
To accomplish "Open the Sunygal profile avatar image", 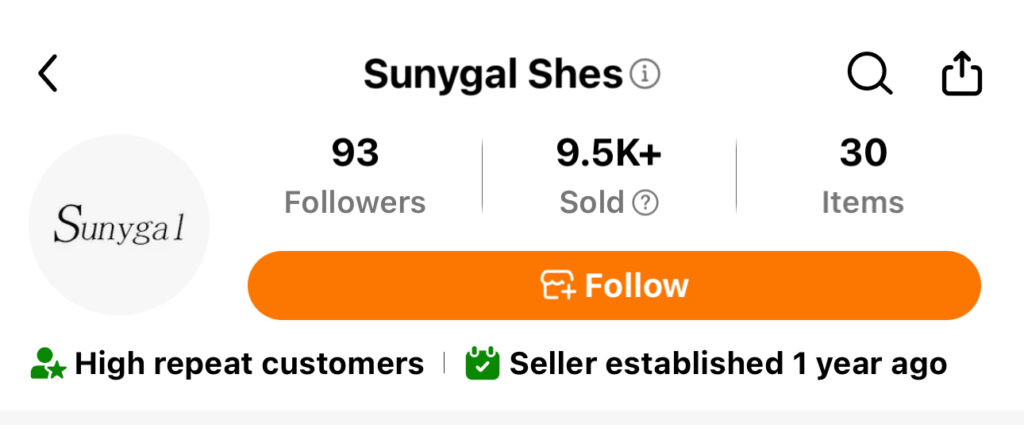I will 119,225.
